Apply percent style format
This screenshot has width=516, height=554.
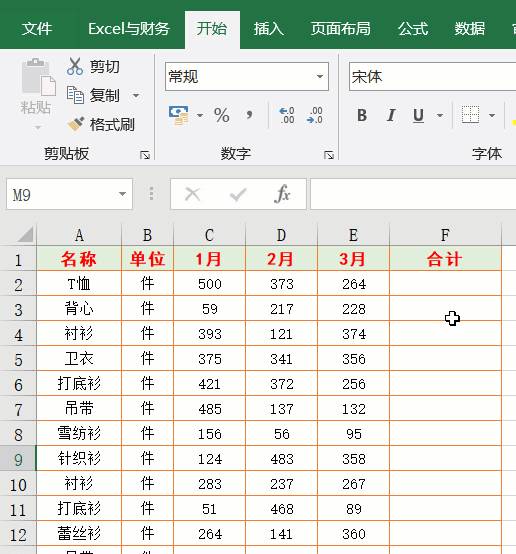[222, 115]
